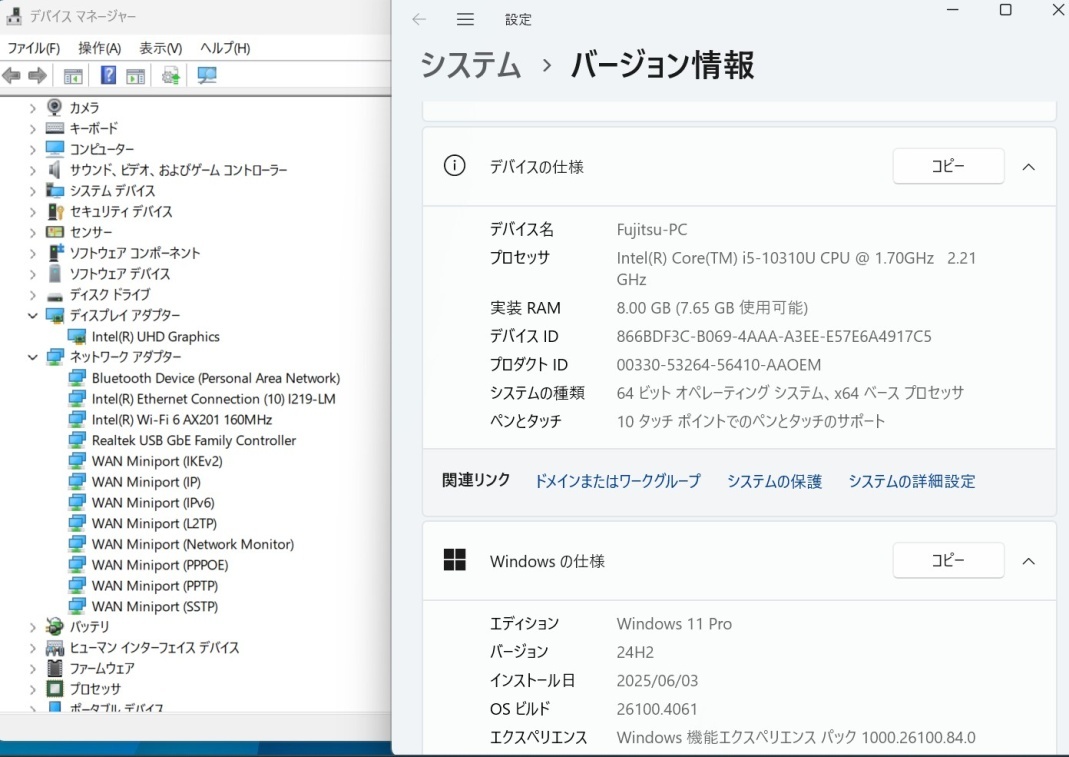Click the back arrow in Settings window
This screenshot has width=1069, height=757.
click(x=419, y=19)
